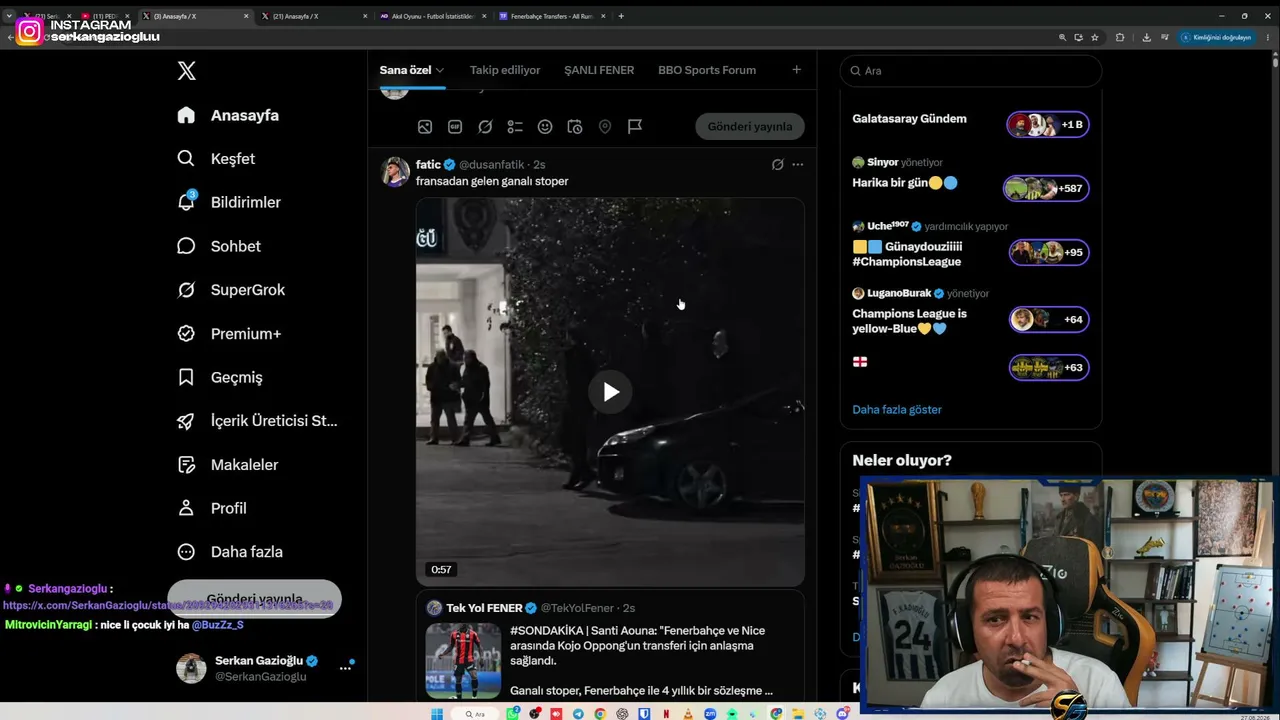Open the Anasayfa home page

[x=228, y=115]
